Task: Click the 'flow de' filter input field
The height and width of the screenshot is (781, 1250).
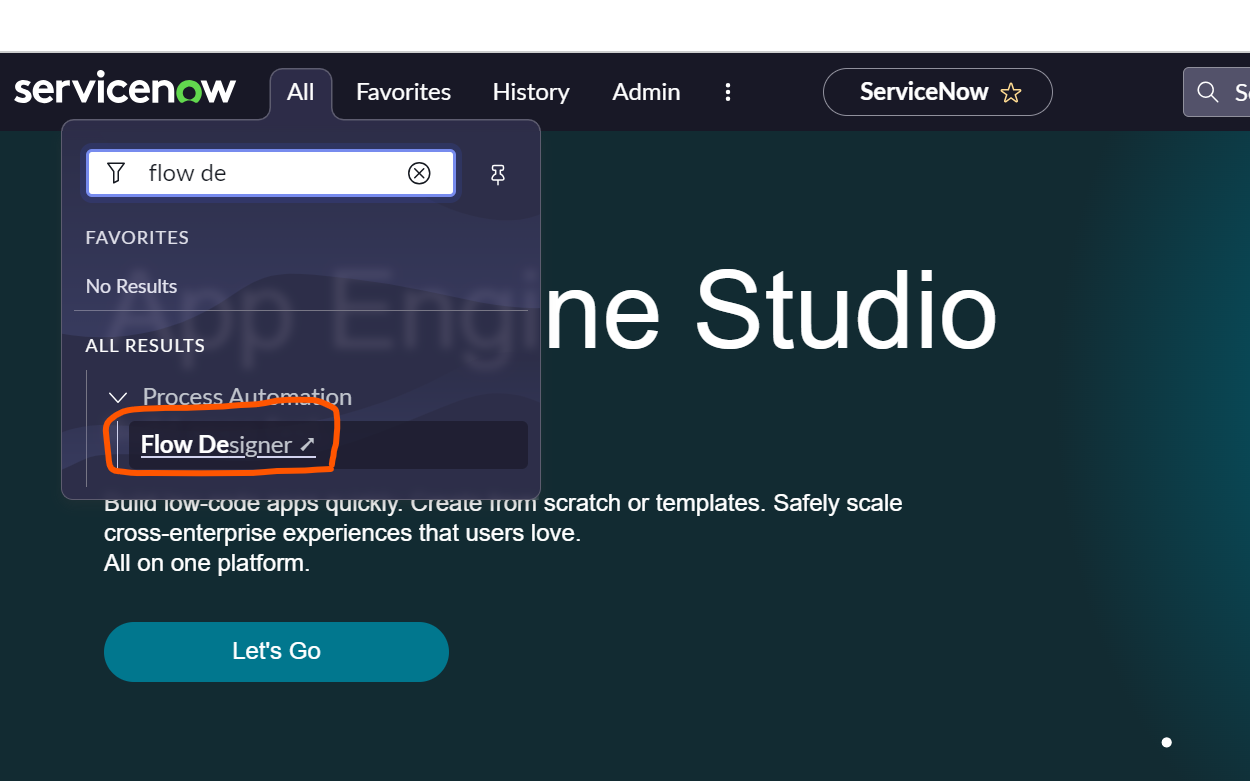Action: 271,173
